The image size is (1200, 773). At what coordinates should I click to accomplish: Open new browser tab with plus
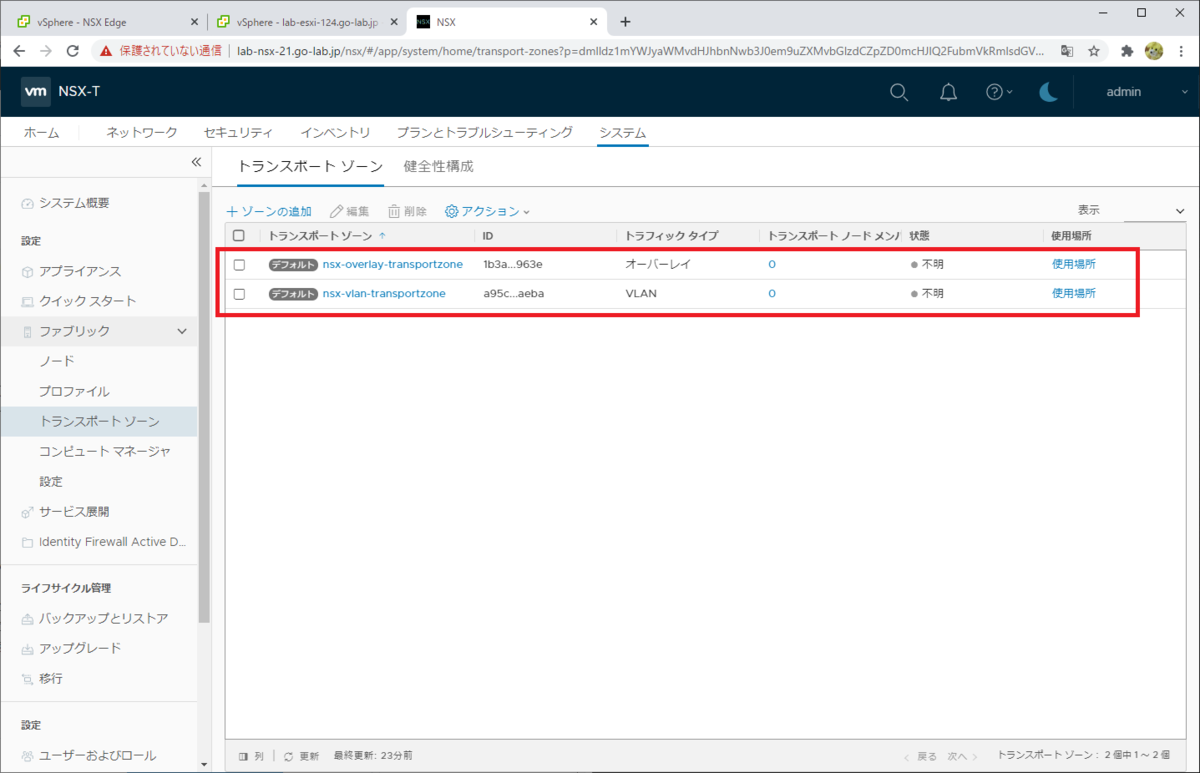pyautogui.click(x=626, y=21)
